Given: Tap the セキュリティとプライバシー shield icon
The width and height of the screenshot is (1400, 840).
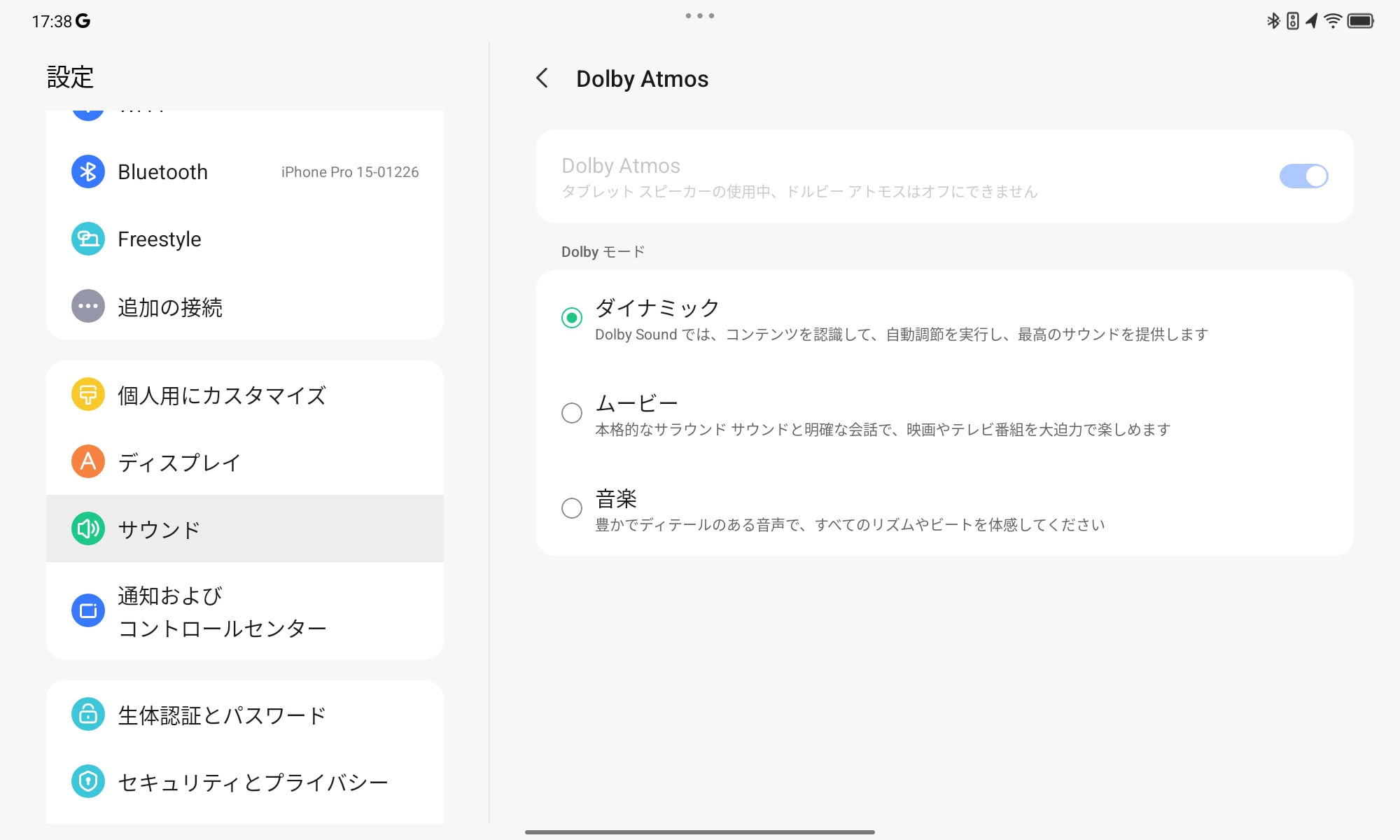Looking at the screenshot, I should click(88, 781).
